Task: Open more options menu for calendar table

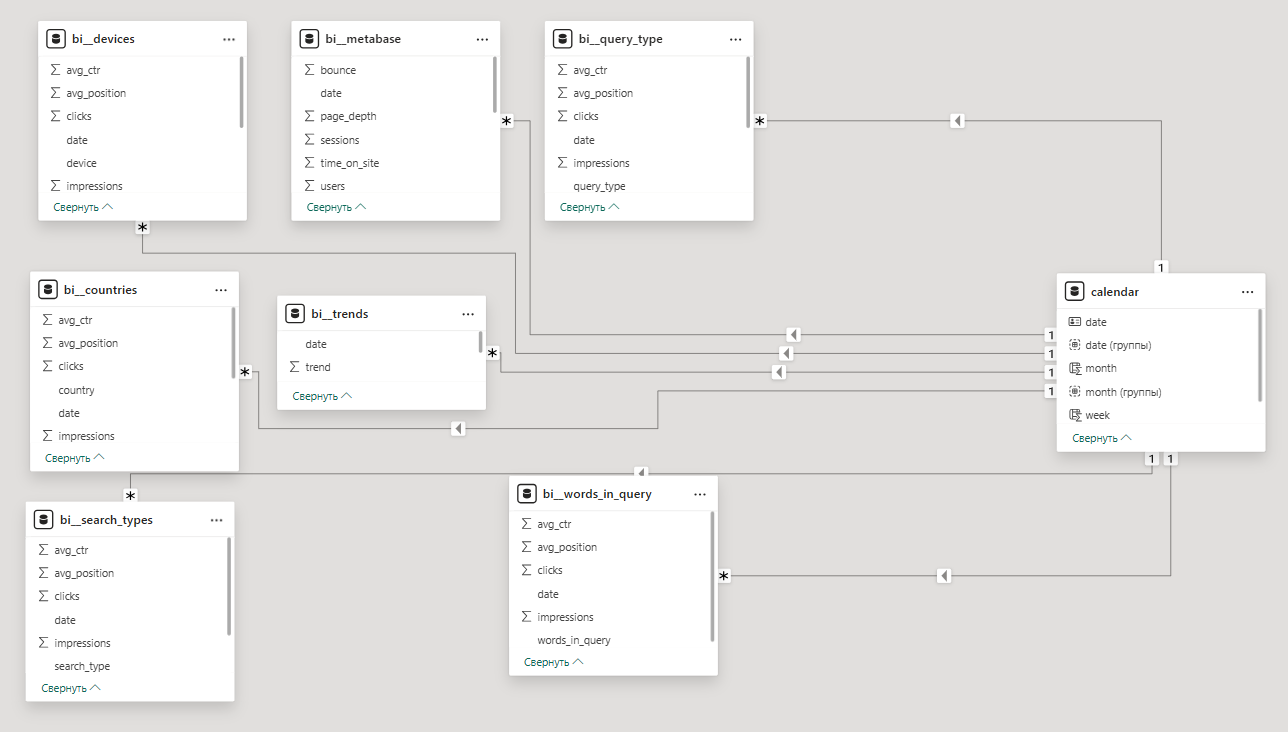Action: (1247, 292)
